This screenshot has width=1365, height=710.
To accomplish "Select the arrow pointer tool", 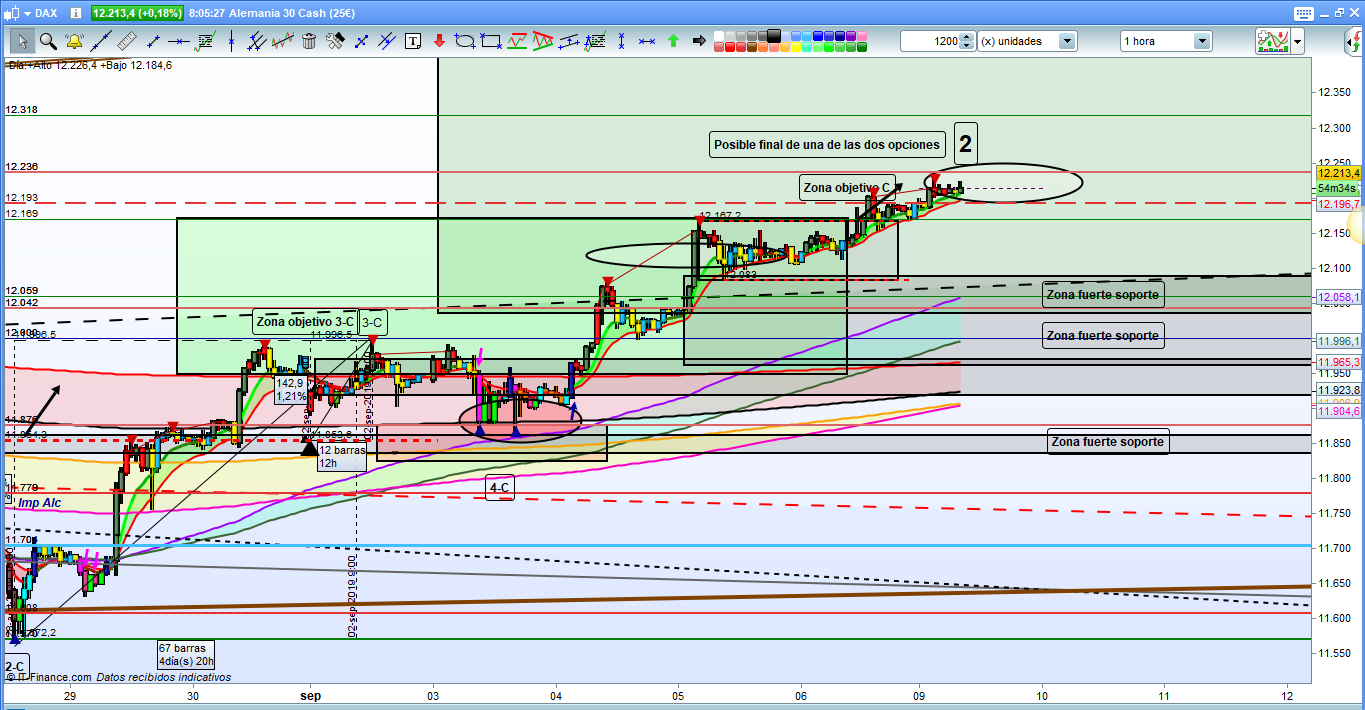I will [21, 41].
